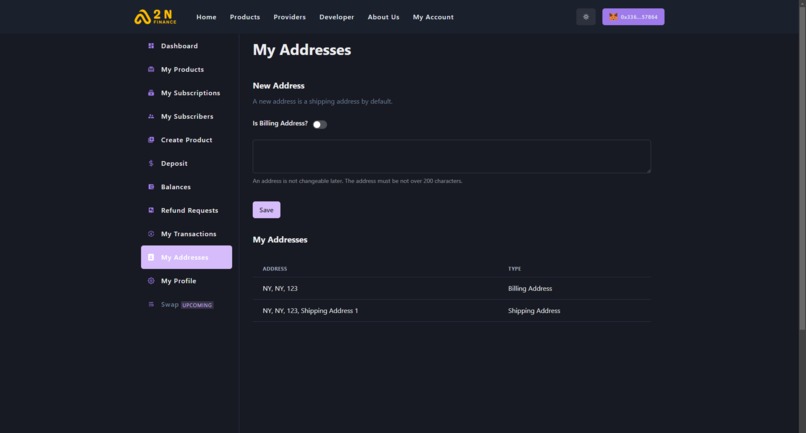Click the Deposit dollar icon
This screenshot has width=806, height=433.
[x=151, y=164]
